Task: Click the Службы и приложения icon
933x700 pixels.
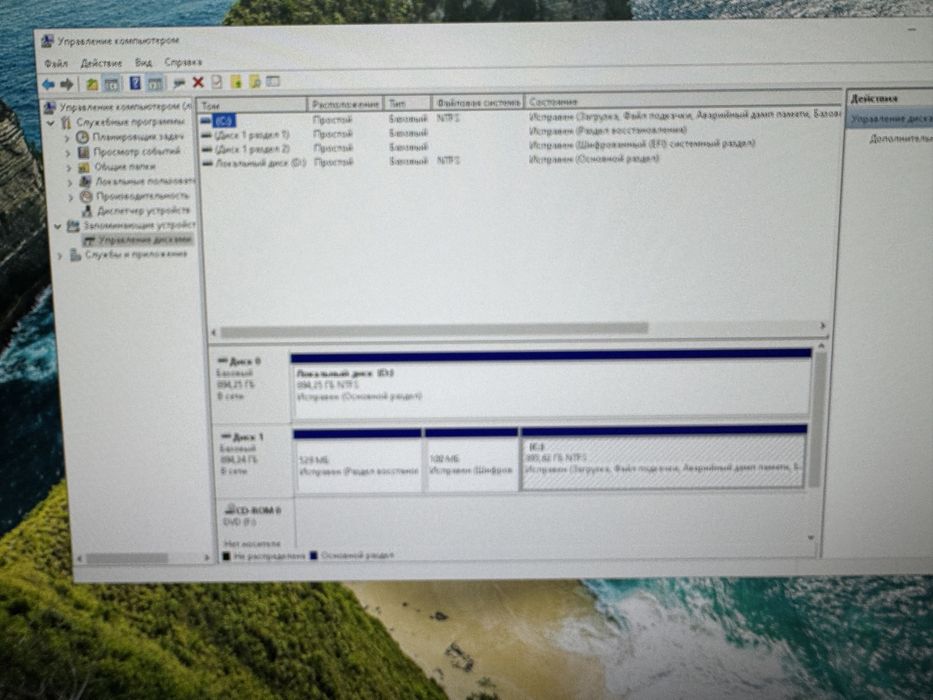Action: click(x=75, y=255)
